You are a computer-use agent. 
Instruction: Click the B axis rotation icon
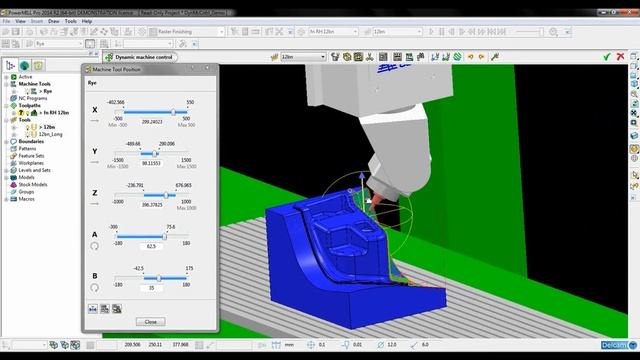click(94, 288)
